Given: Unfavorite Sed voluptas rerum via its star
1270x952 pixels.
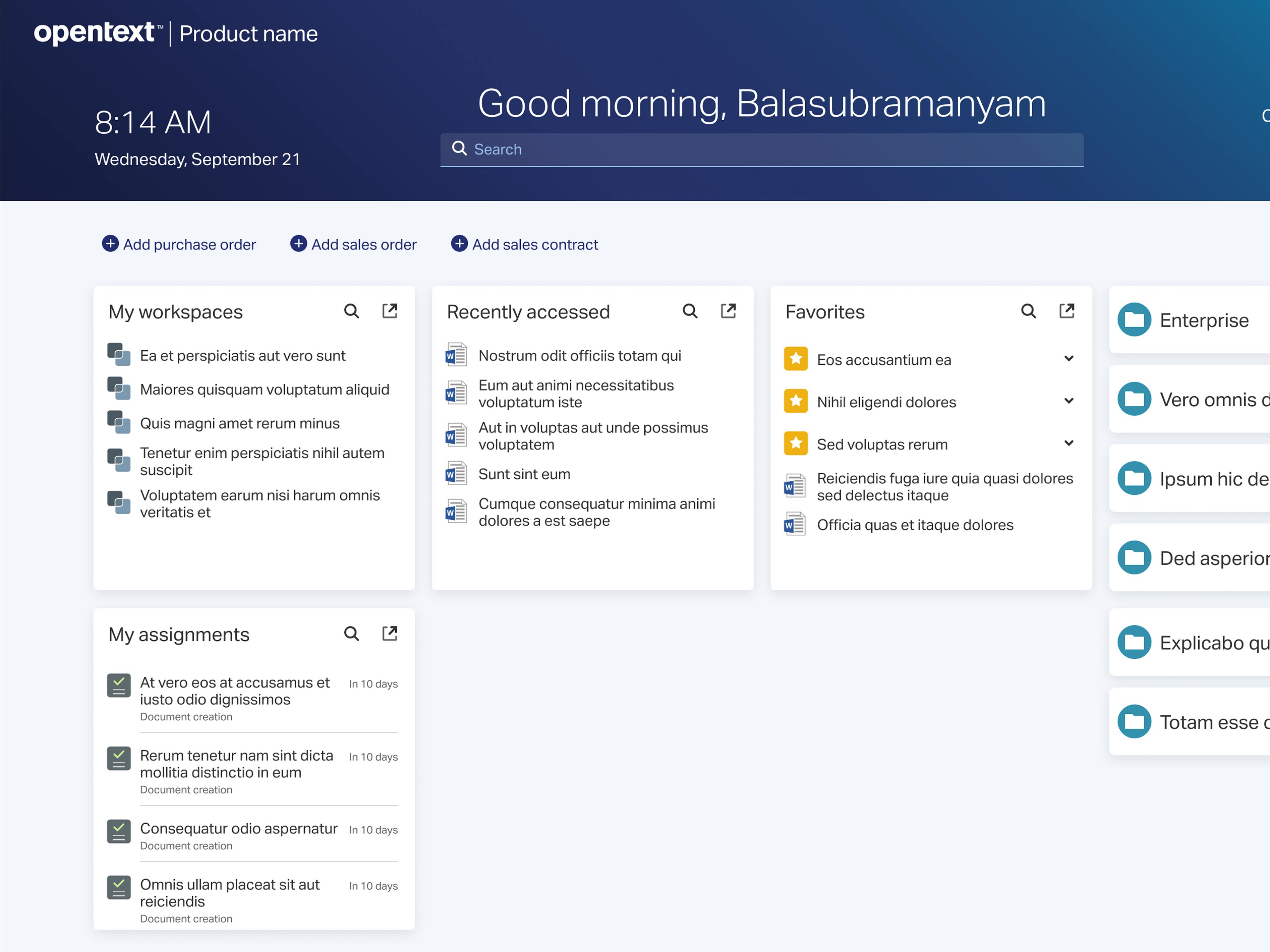Looking at the screenshot, I should point(795,443).
